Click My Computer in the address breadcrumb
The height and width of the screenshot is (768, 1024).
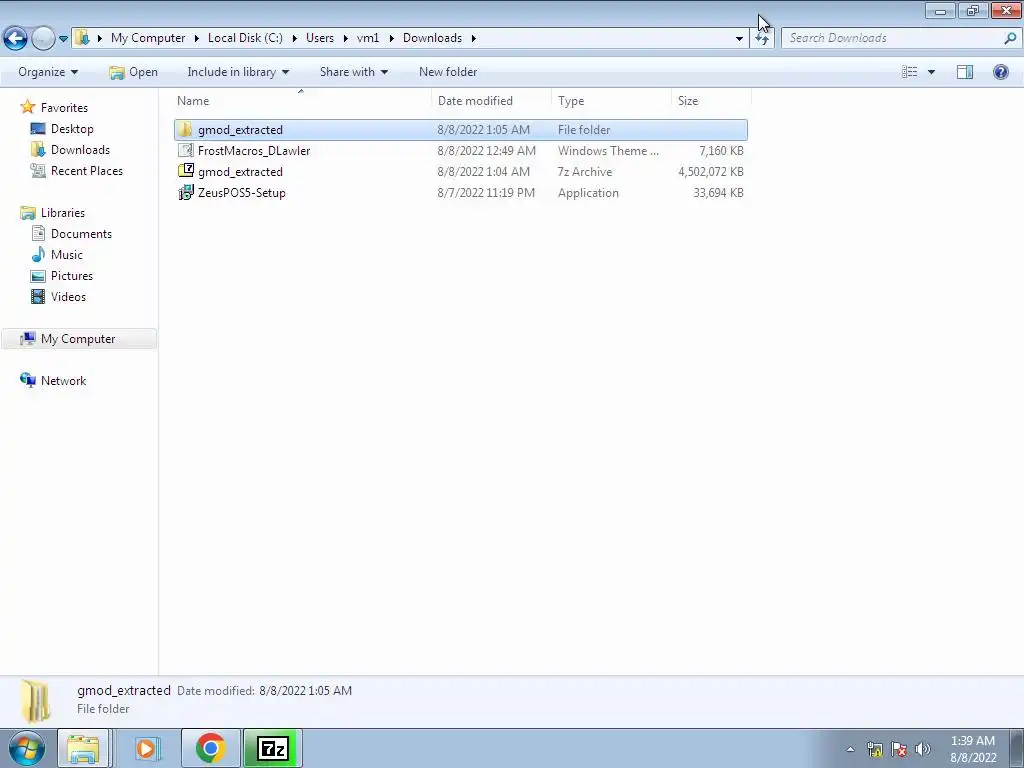click(x=148, y=38)
